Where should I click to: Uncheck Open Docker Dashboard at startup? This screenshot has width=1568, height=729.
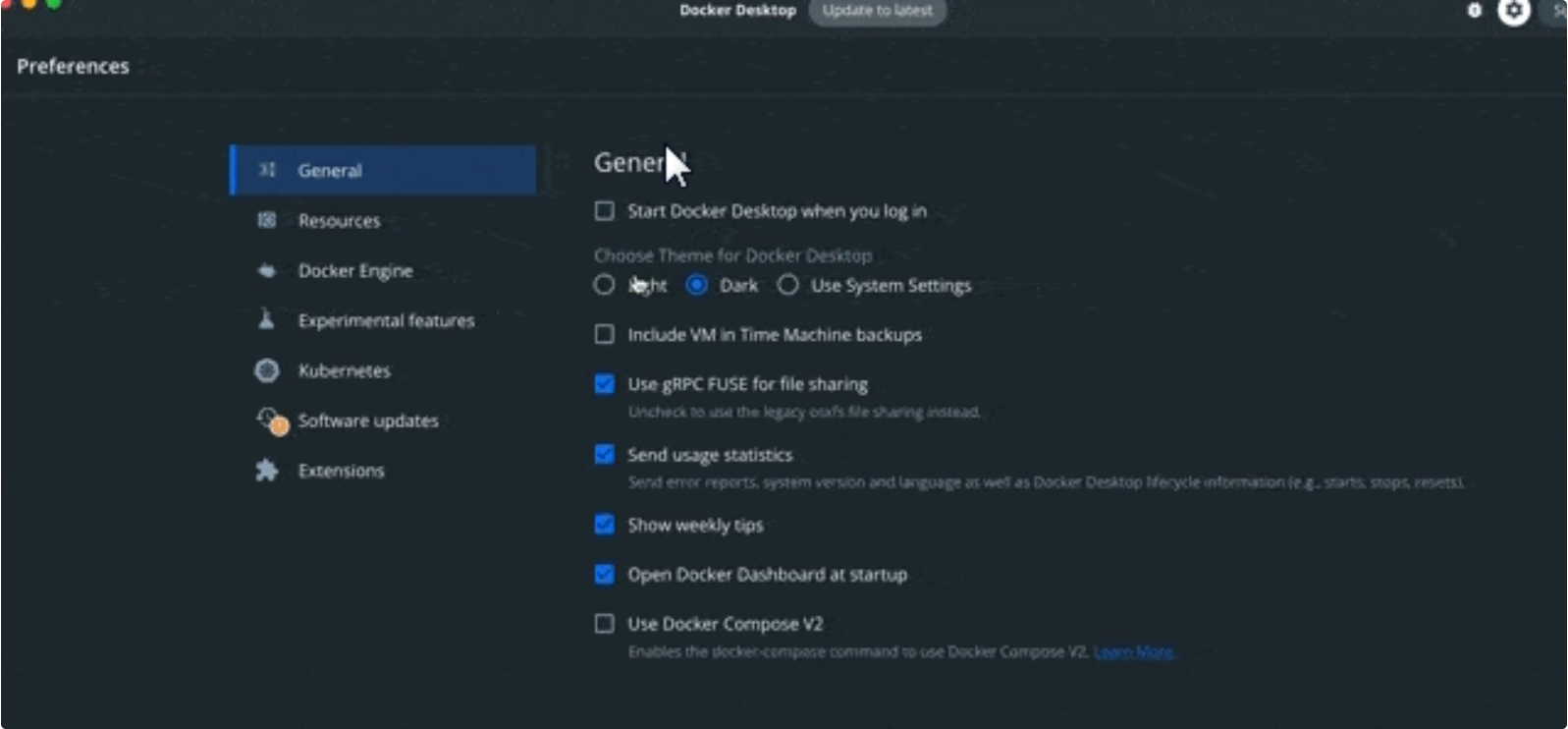coord(605,574)
